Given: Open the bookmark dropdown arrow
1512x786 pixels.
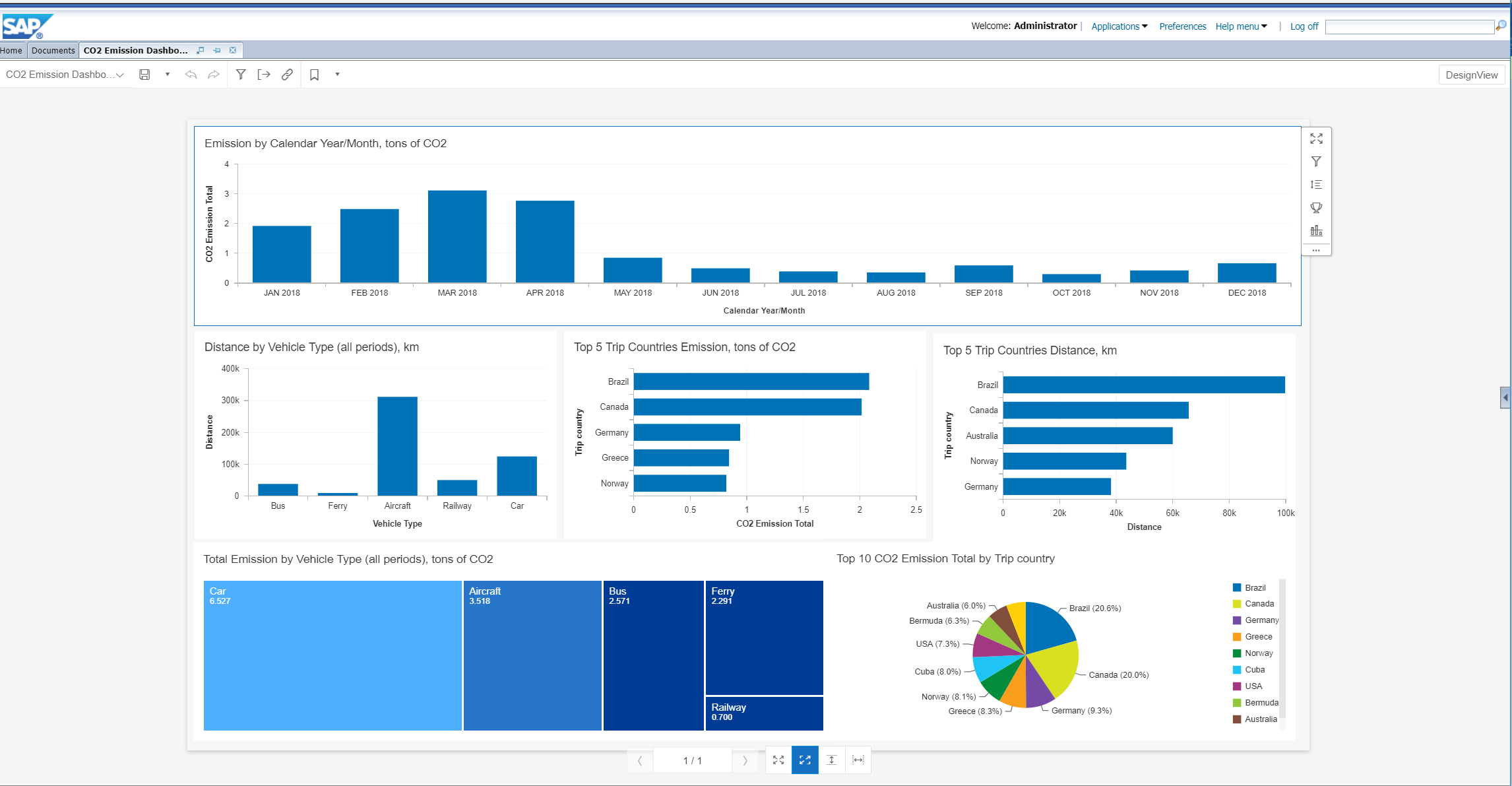Looking at the screenshot, I should [337, 75].
